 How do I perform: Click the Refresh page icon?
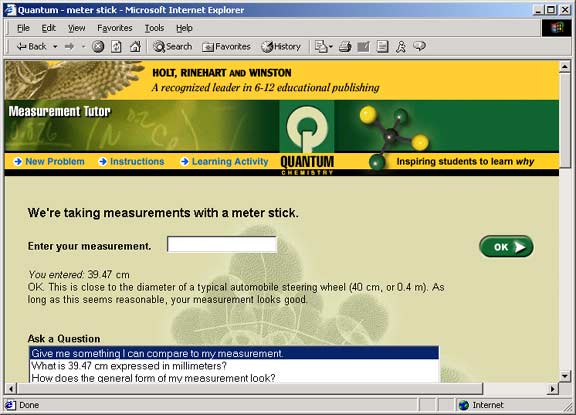116,47
